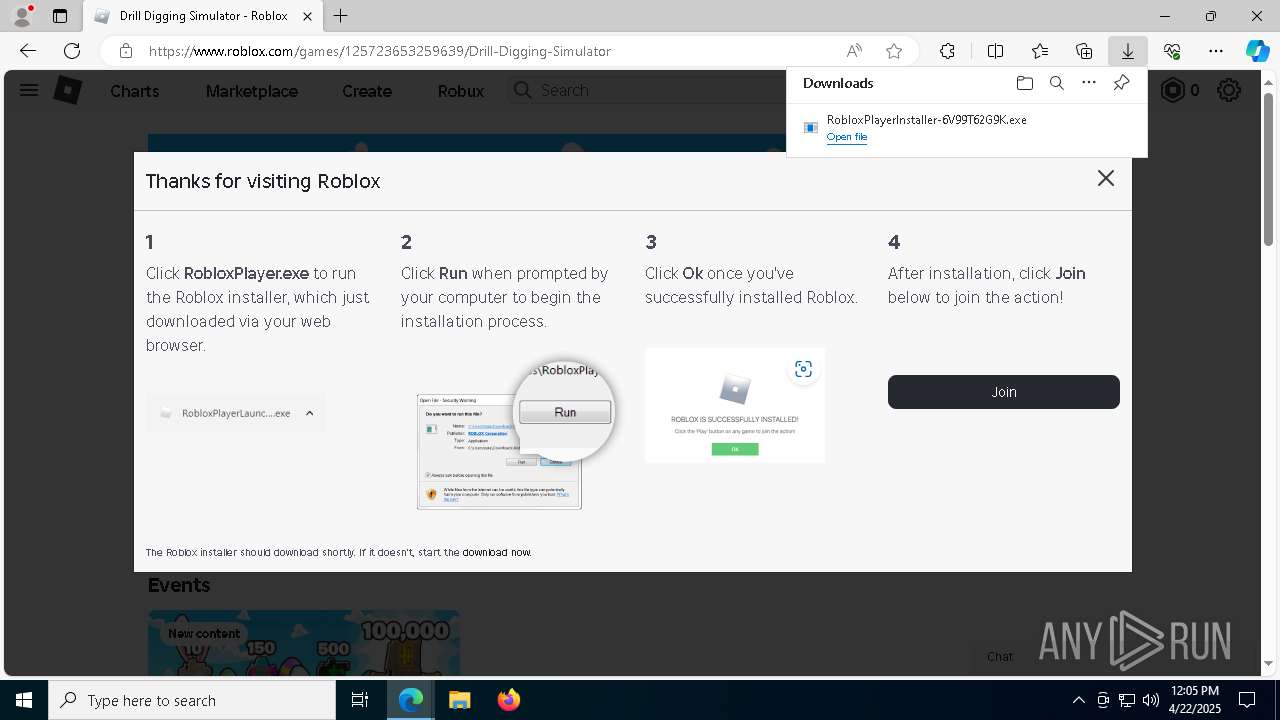Open the Create navigation item
Viewport: 1280px width, 720px height.
(x=367, y=91)
